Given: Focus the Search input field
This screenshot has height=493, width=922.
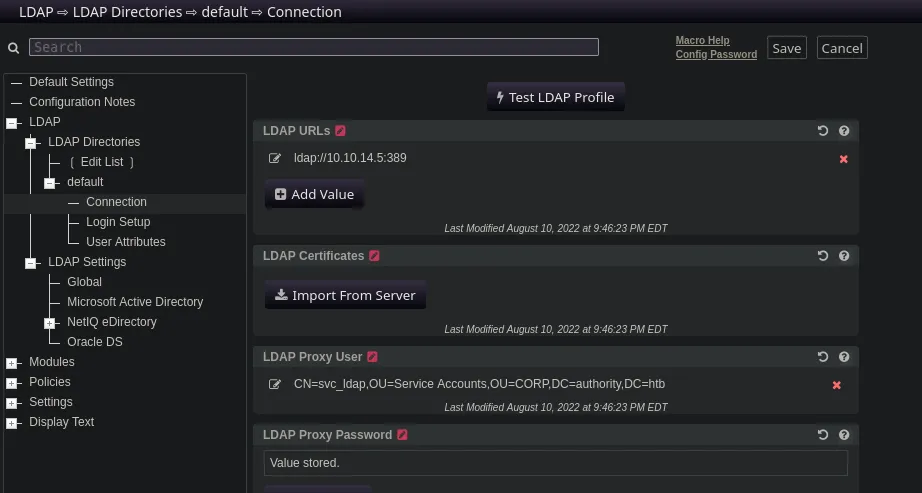Looking at the screenshot, I should 314,47.
